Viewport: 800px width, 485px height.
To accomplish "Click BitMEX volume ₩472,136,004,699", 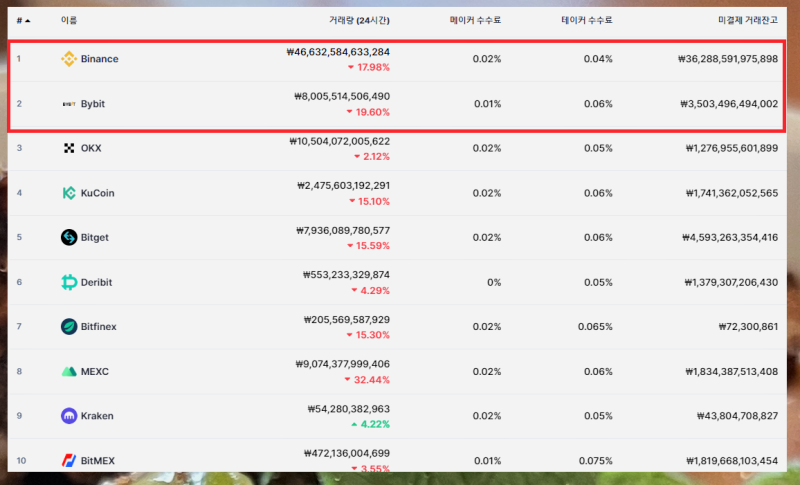I will (x=346, y=453).
